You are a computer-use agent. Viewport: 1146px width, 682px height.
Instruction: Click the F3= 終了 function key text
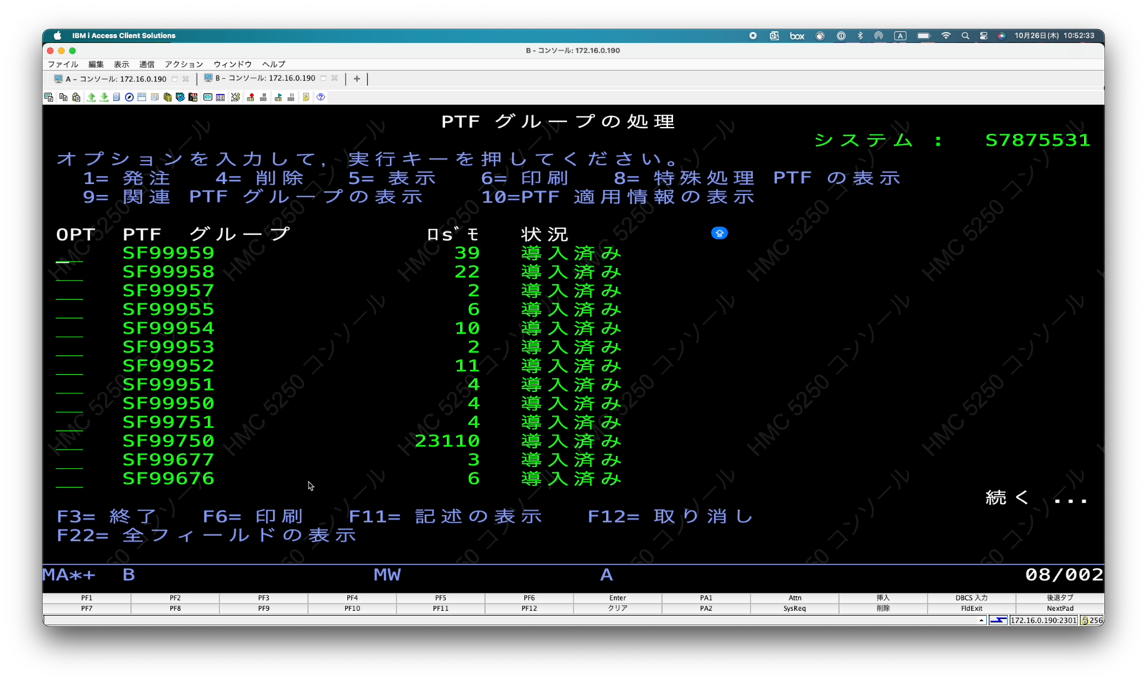coord(107,516)
